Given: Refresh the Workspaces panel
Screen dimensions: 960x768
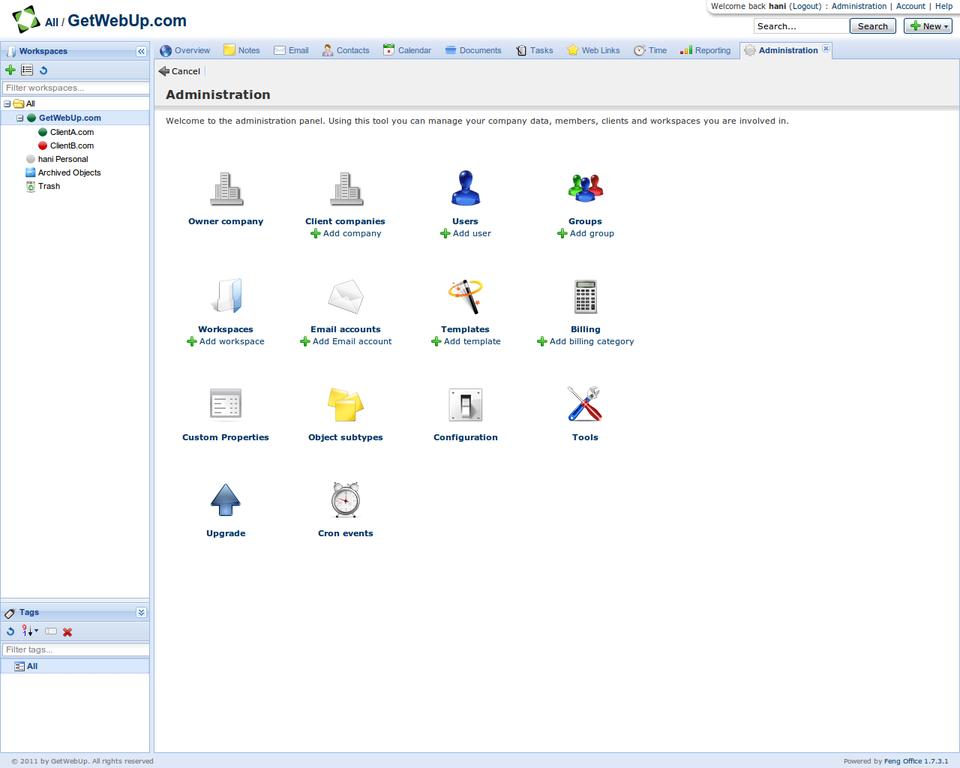Looking at the screenshot, I should click(43, 71).
